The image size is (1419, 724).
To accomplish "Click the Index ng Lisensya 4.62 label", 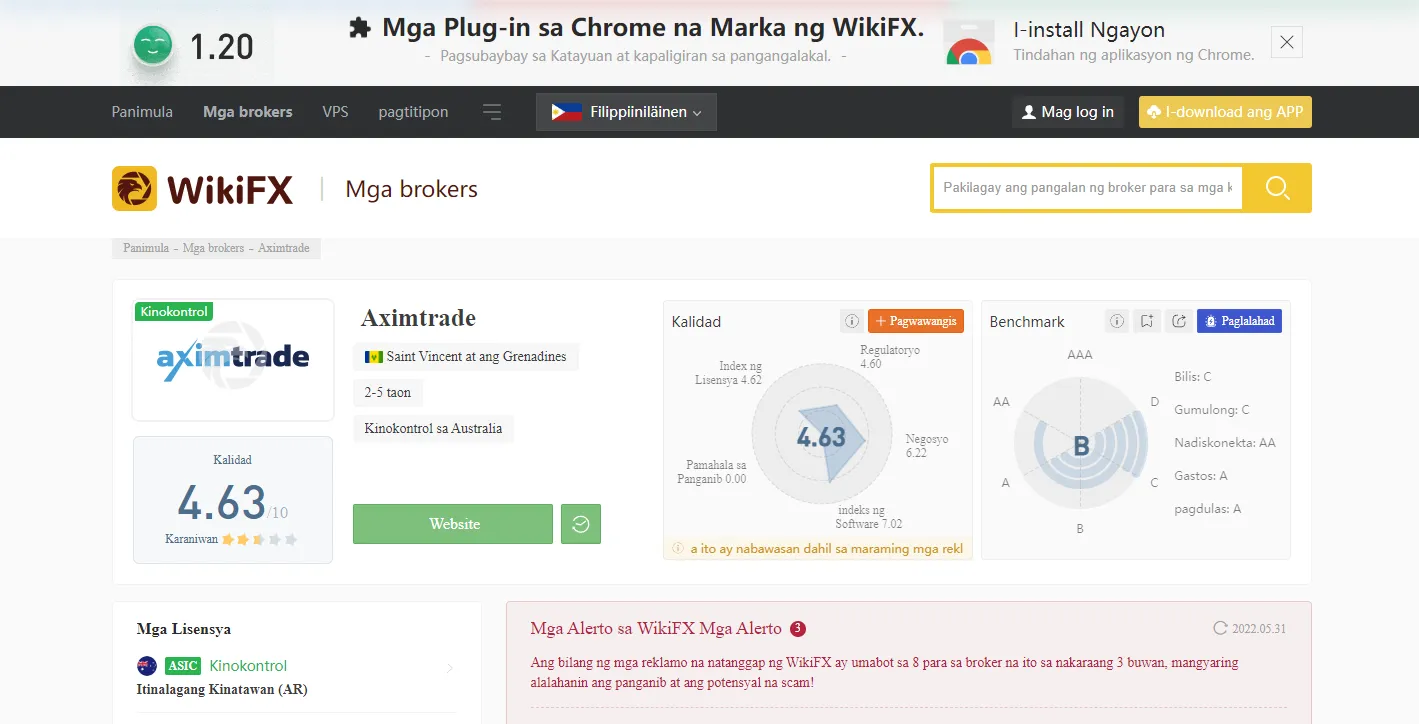I will 728,373.
